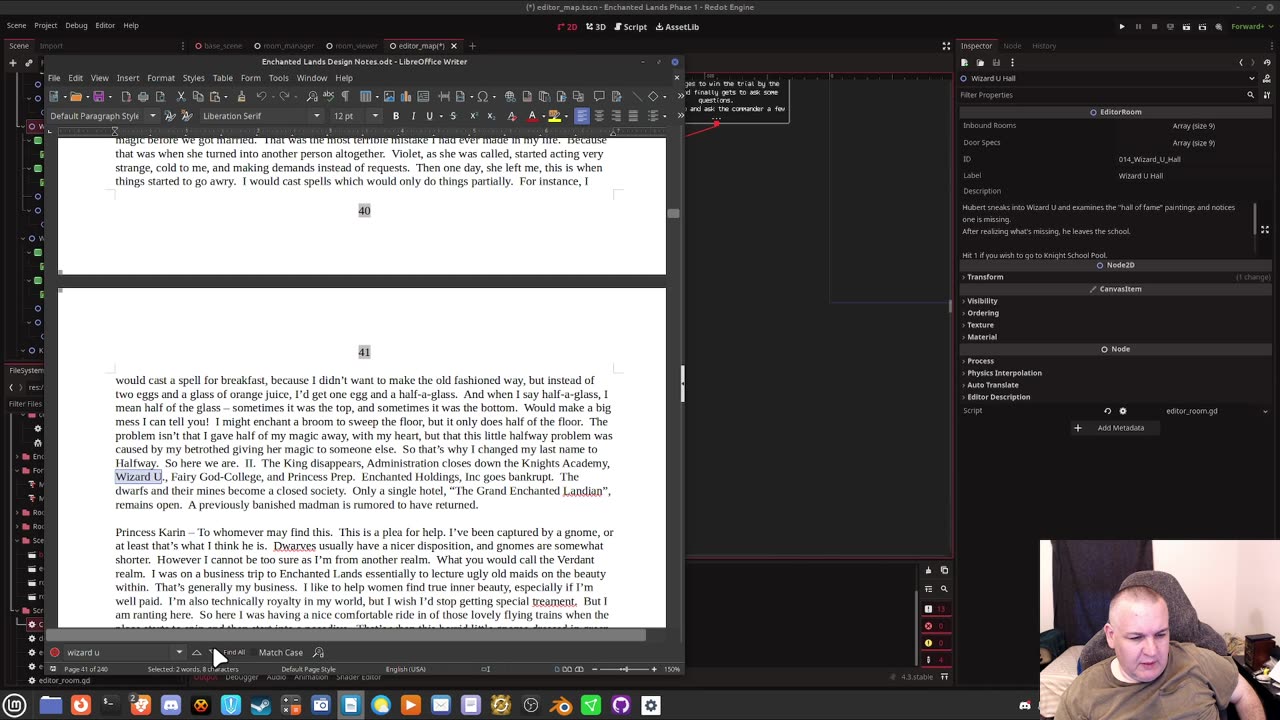Insert a chart in Writer

pyautogui.click(x=406, y=96)
